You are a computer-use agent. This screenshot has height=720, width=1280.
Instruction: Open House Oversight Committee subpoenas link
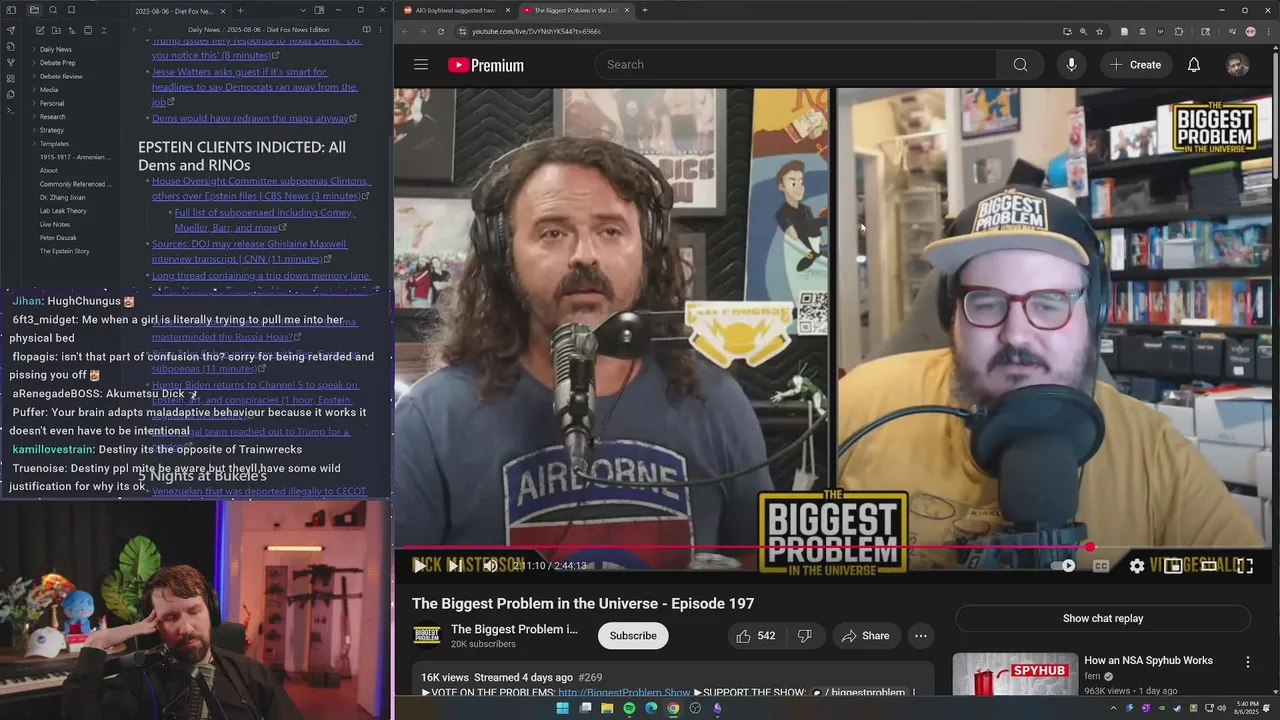coord(261,189)
